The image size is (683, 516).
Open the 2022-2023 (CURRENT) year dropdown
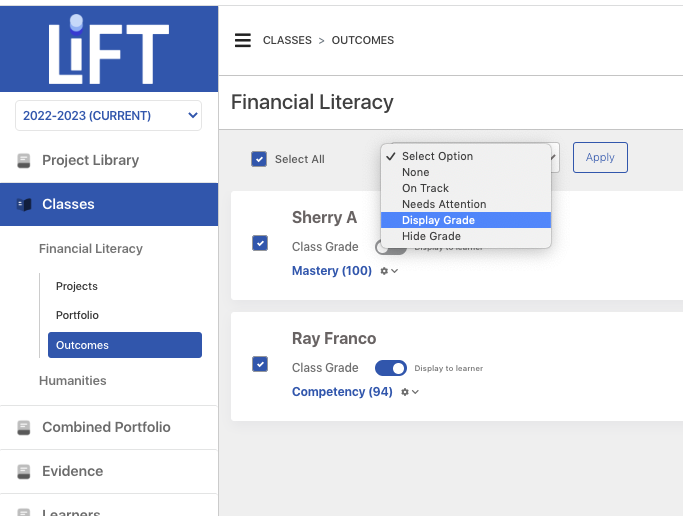[108, 115]
